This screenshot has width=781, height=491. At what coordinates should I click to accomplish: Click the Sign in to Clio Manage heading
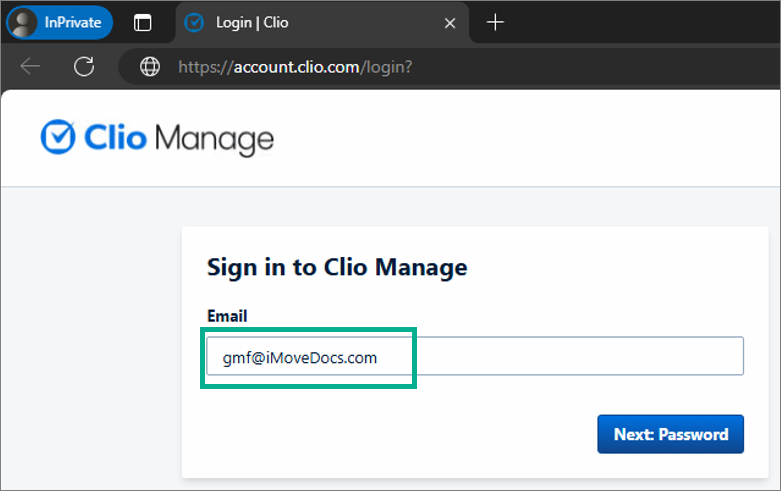(337, 267)
